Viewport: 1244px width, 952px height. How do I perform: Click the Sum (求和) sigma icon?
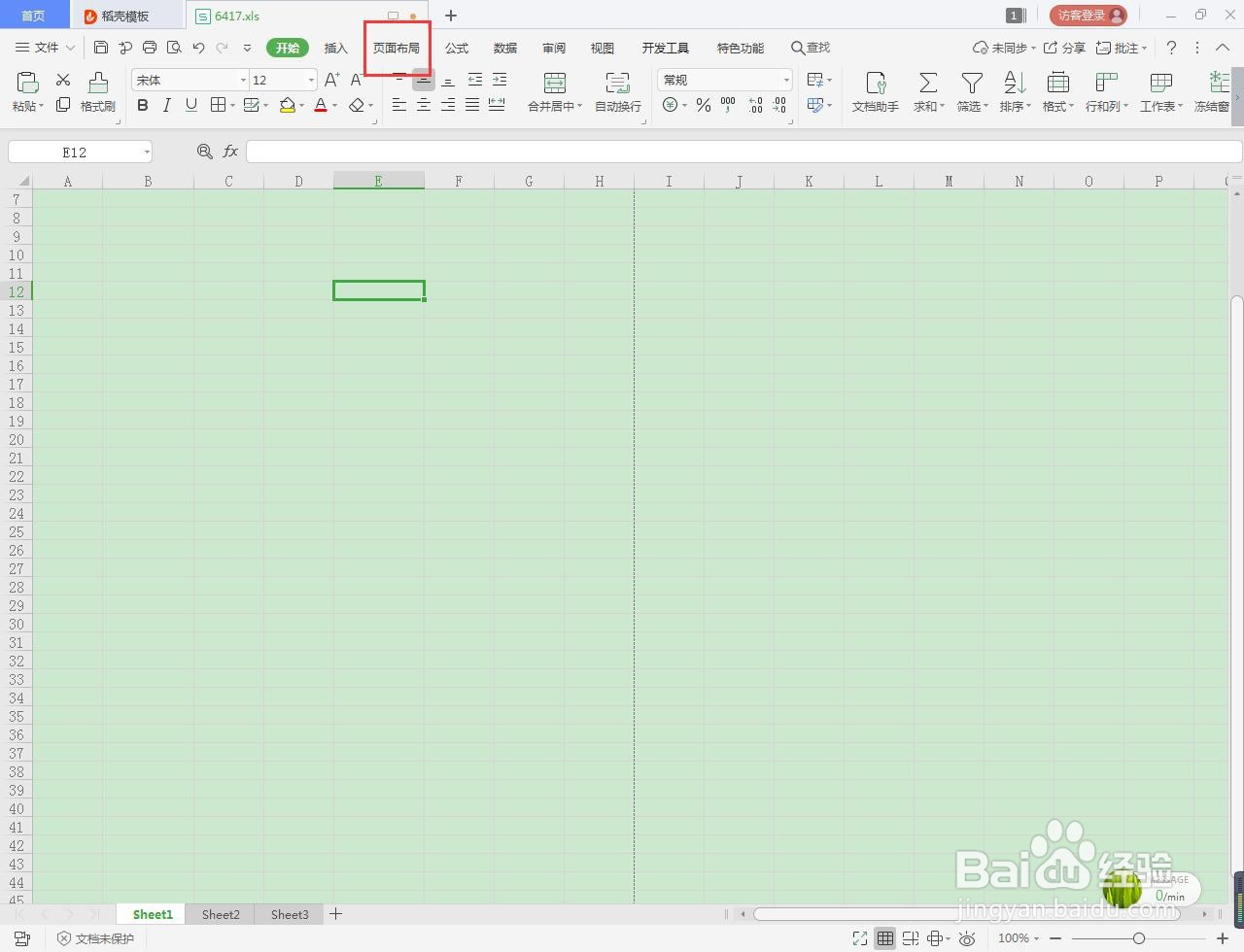(928, 84)
